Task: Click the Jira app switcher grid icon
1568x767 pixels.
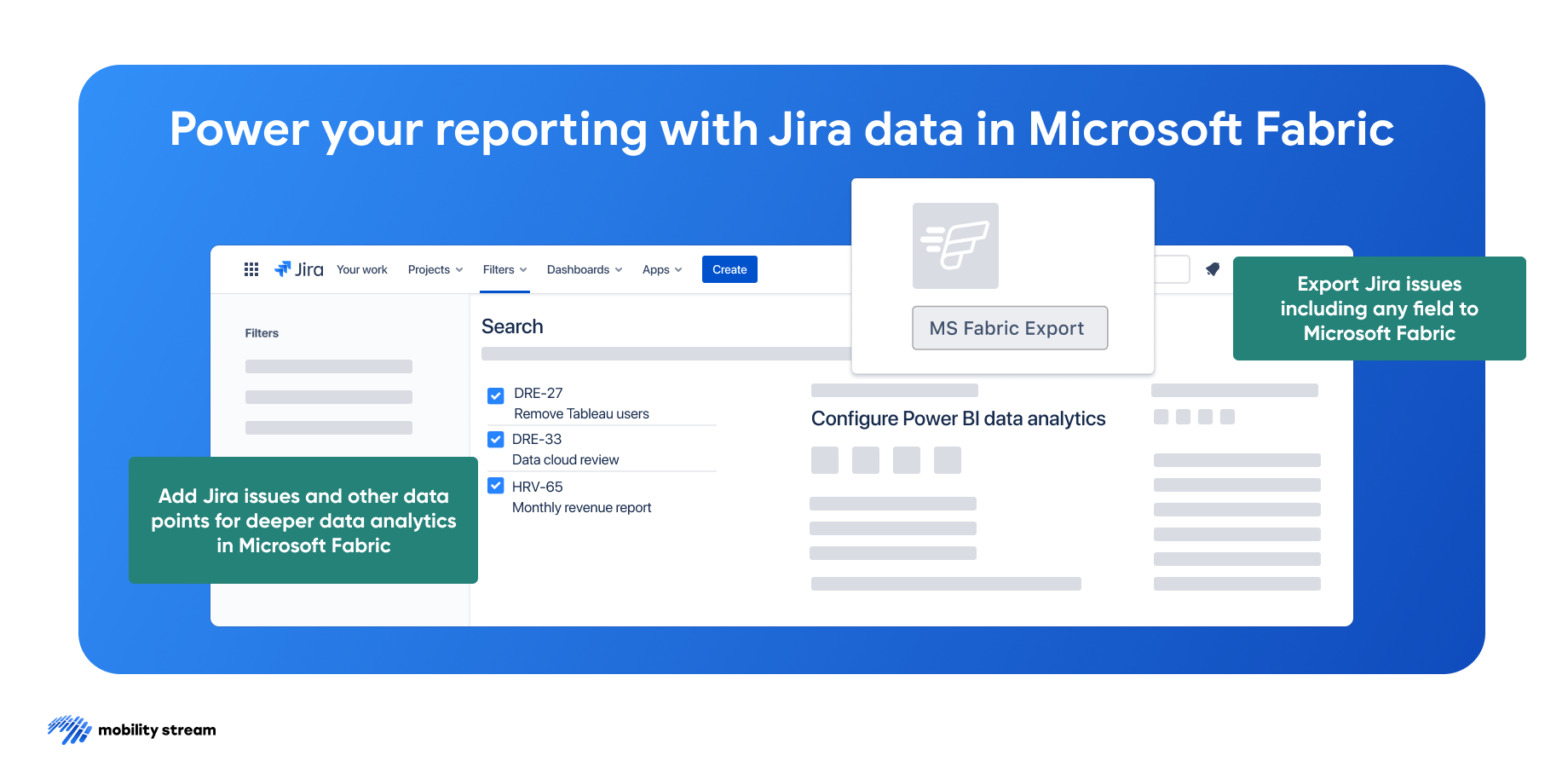Action: (251, 269)
